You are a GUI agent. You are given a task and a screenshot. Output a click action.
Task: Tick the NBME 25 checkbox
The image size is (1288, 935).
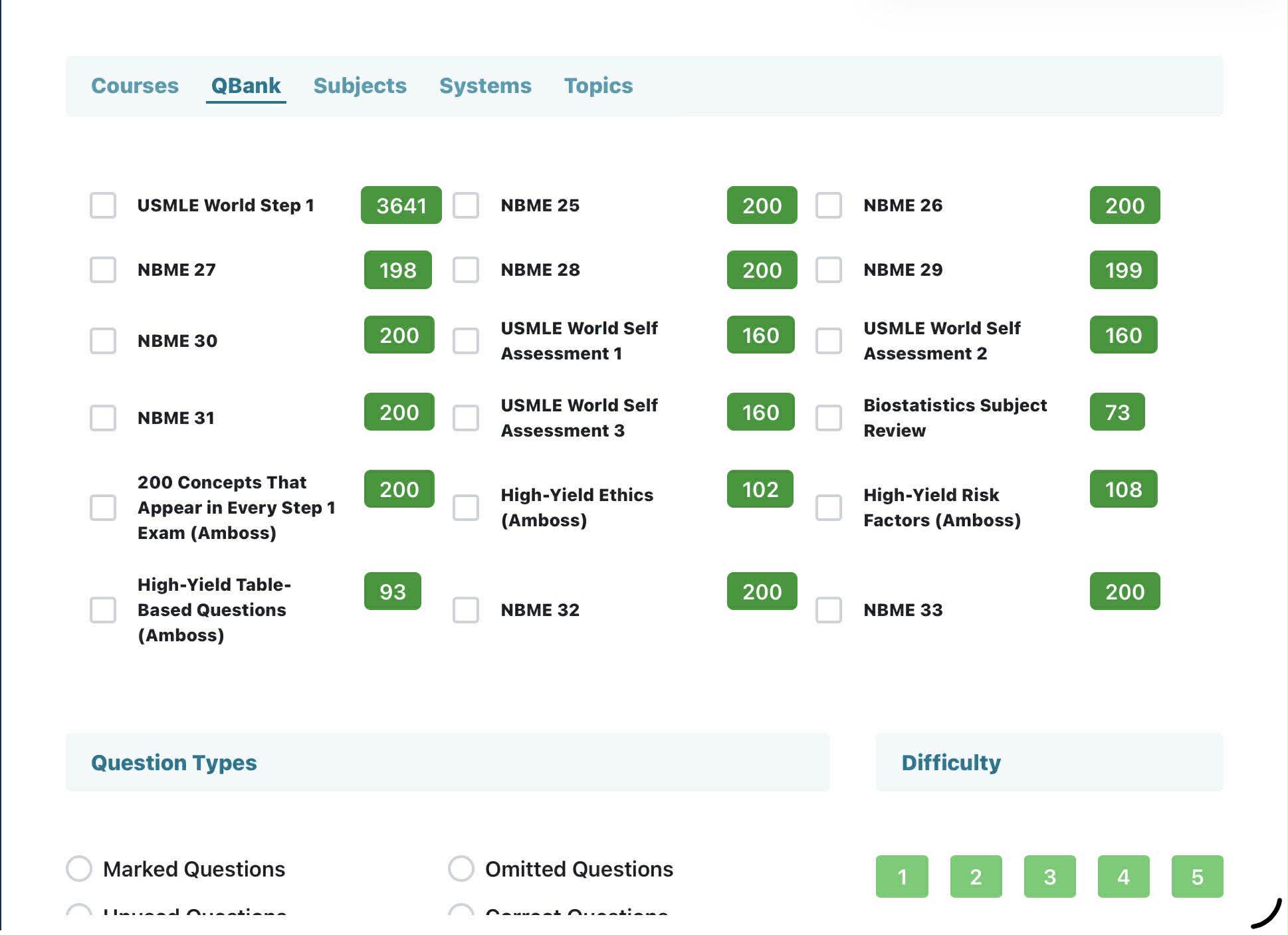466,205
